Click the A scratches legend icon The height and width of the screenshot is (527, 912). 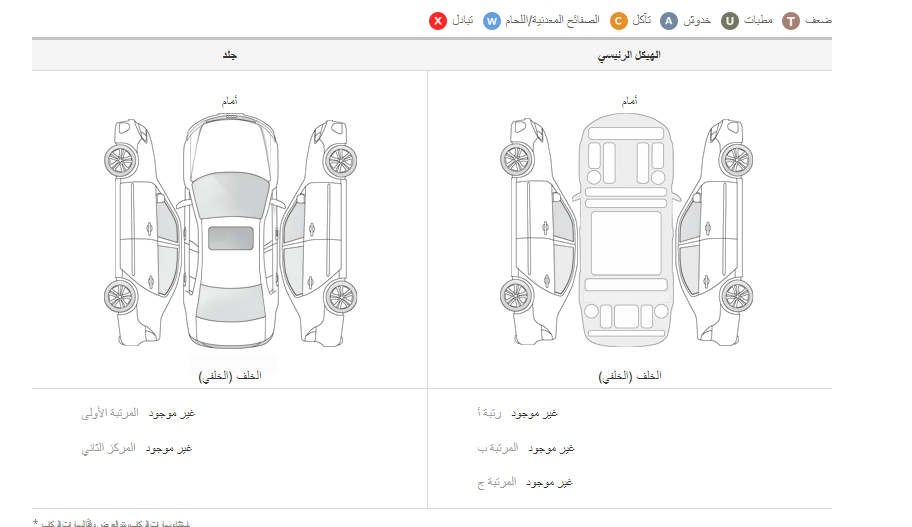point(669,21)
